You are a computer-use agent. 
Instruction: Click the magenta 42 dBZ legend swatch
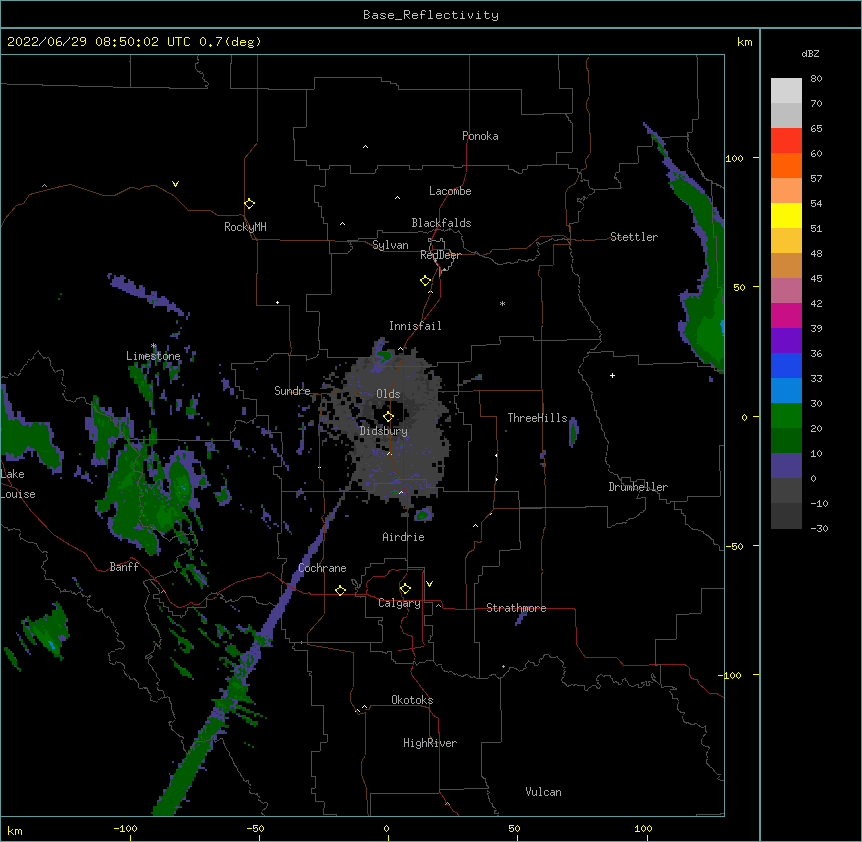tap(786, 315)
